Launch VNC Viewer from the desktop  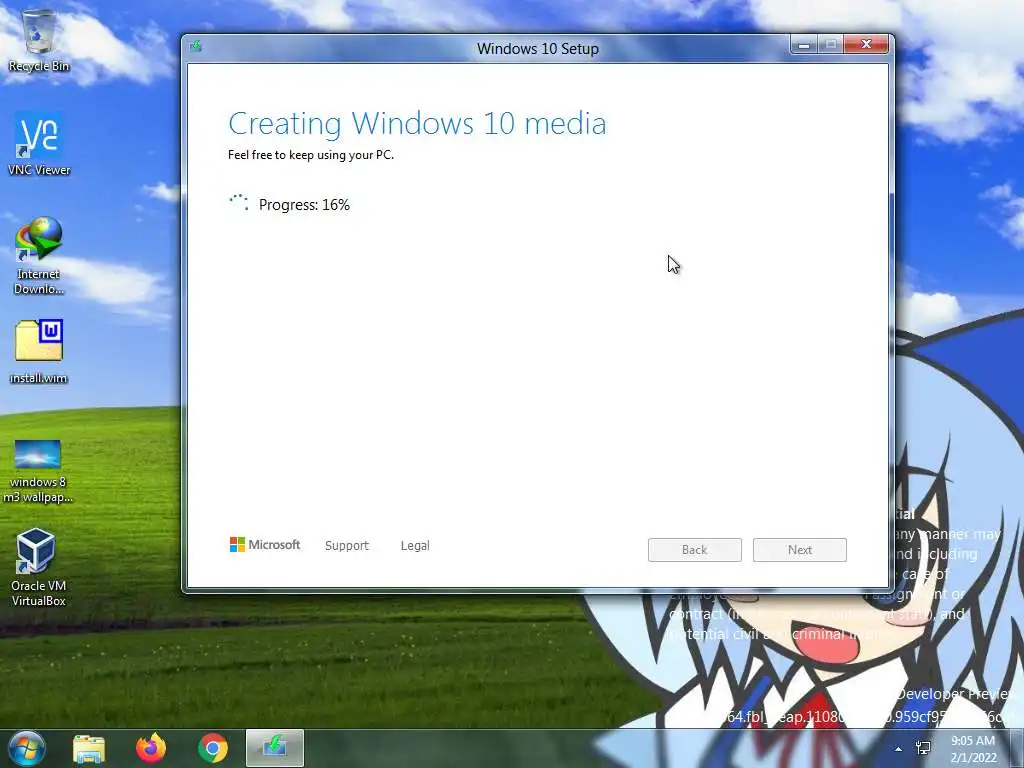tap(39, 144)
